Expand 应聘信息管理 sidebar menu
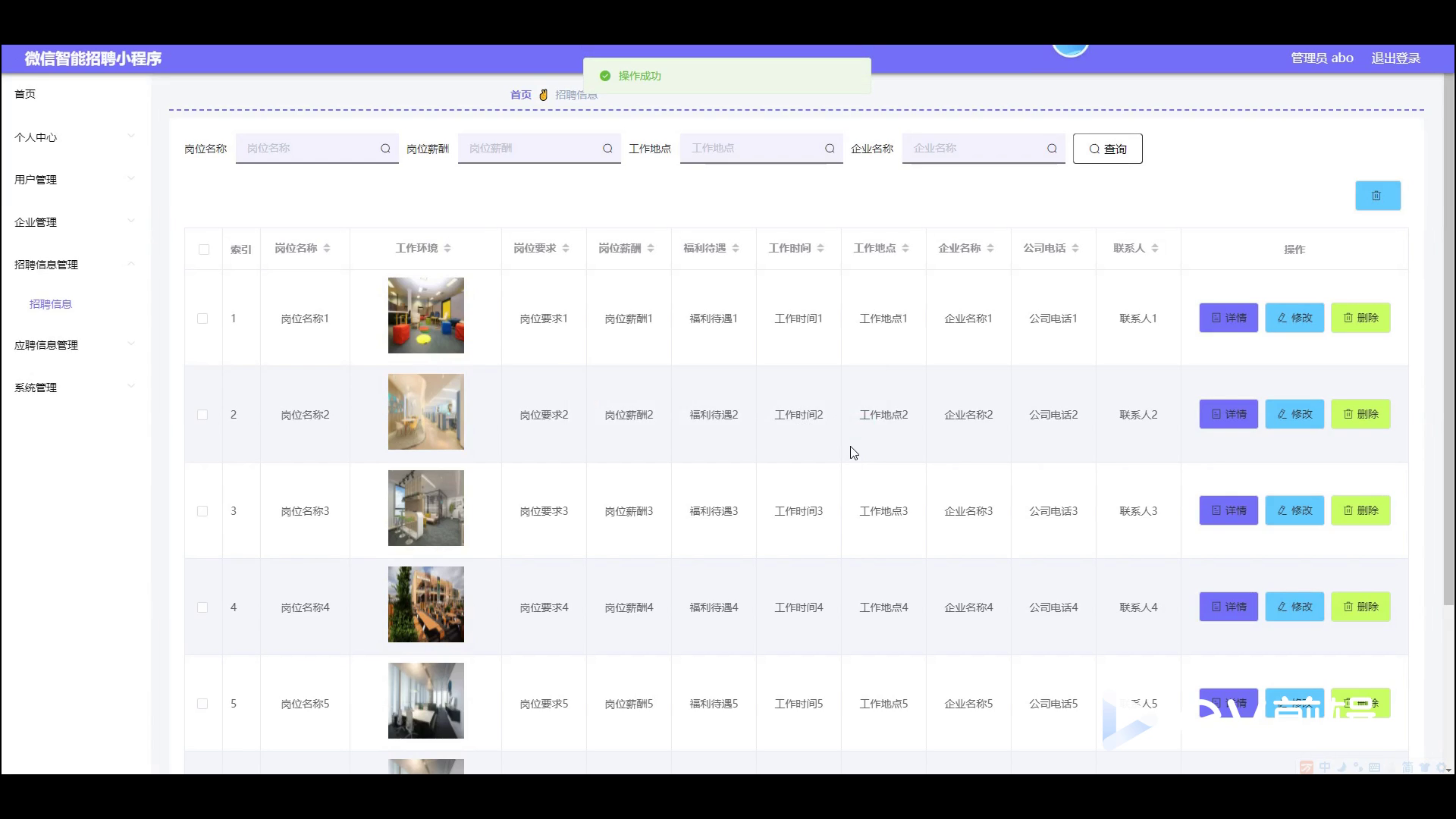The height and width of the screenshot is (819, 1456). (x=74, y=345)
